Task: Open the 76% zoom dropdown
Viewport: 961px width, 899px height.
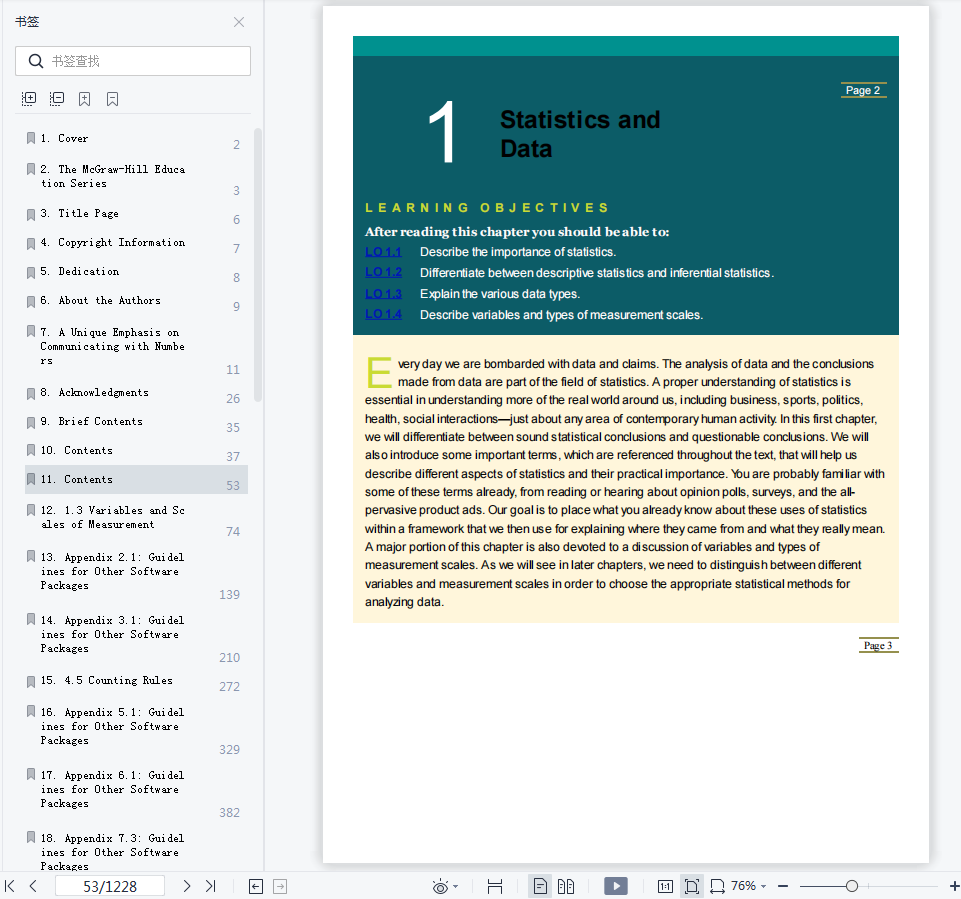Action: click(x=749, y=886)
